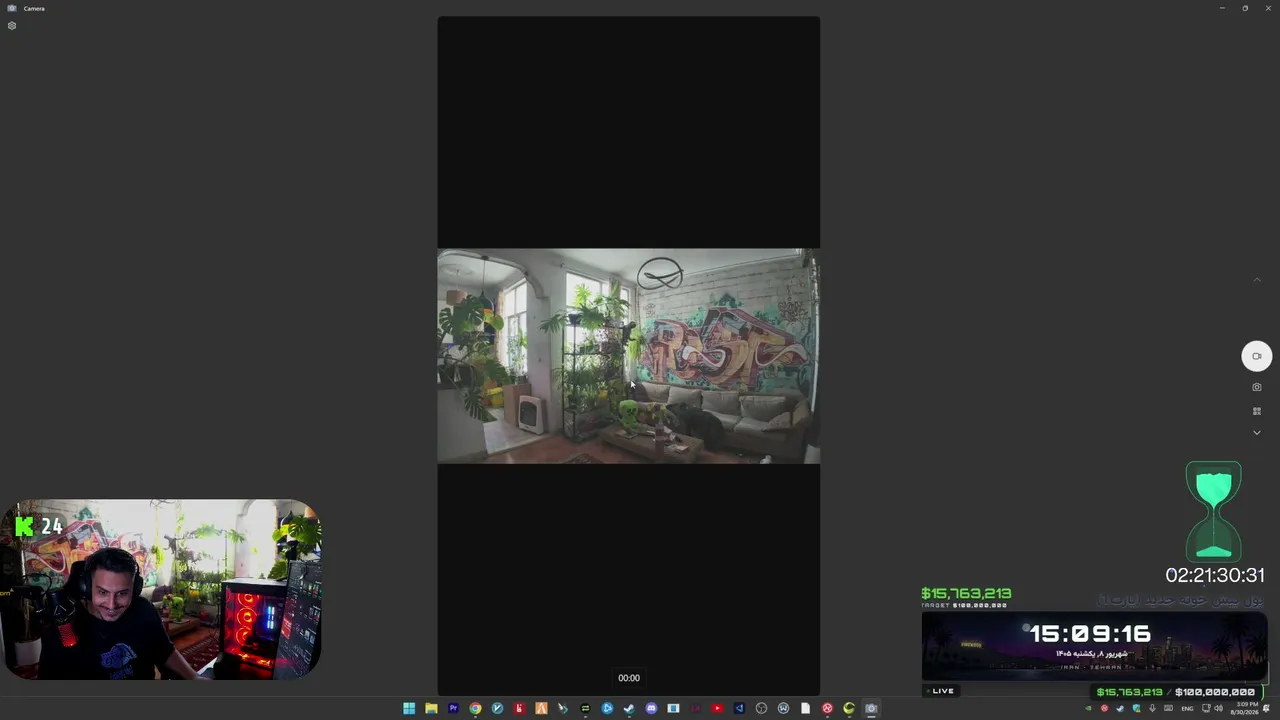Image resolution: width=1280 pixels, height=720 pixels.
Task: Open the white document taskbar icon
Action: (805, 709)
